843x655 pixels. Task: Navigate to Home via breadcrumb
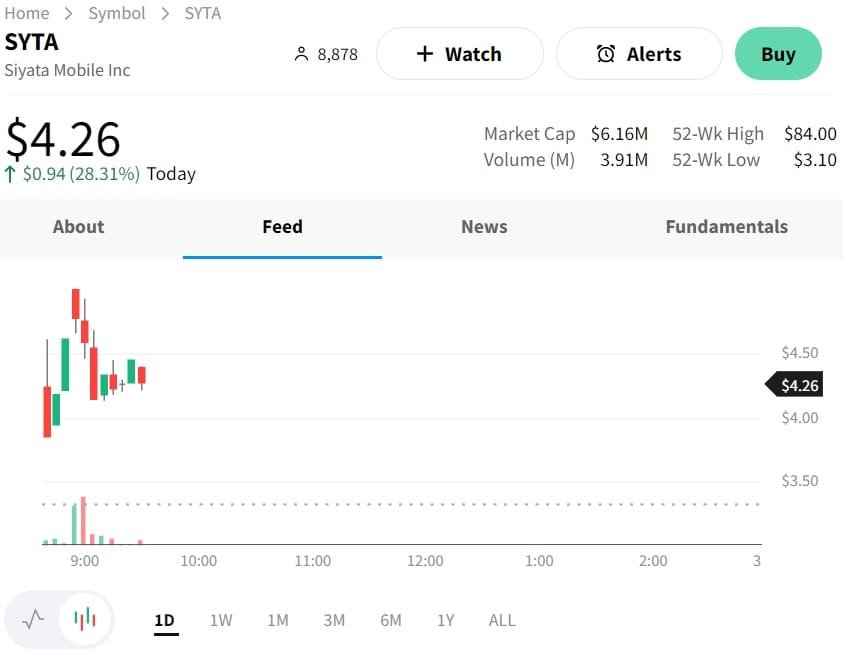click(x=27, y=13)
